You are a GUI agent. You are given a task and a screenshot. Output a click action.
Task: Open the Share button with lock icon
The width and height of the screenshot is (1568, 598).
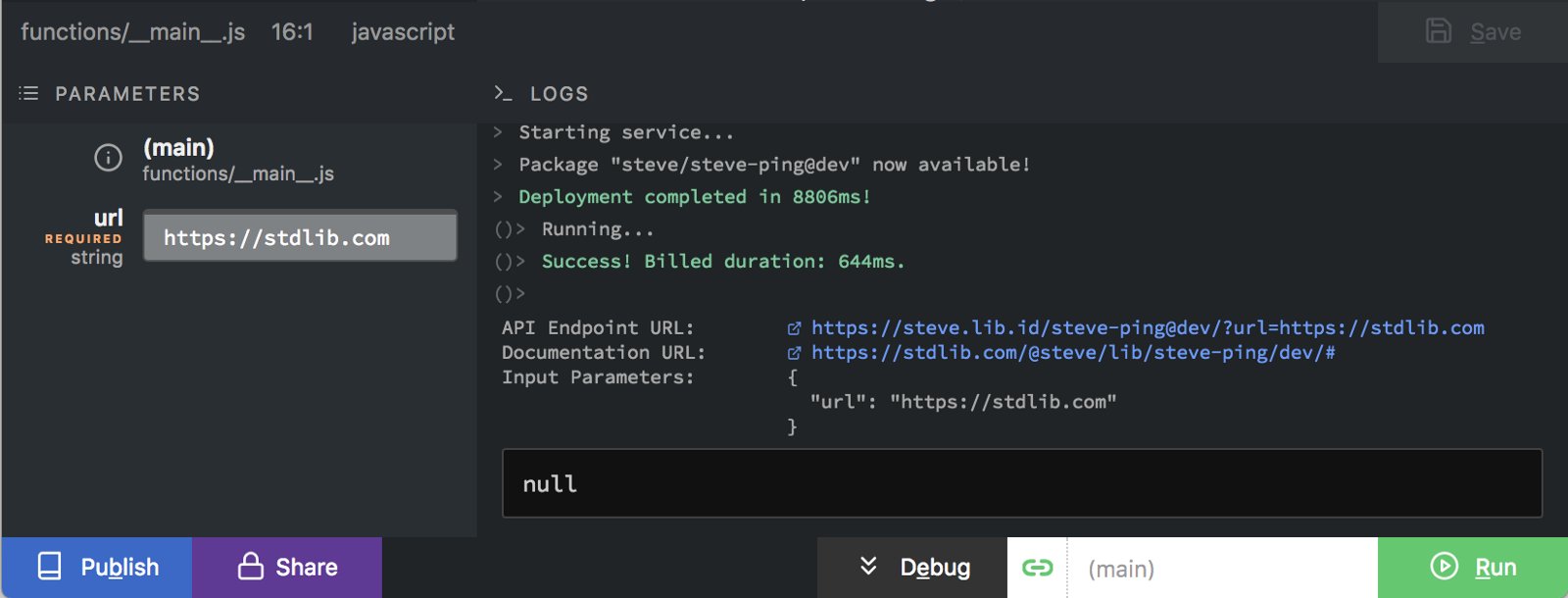[x=287, y=567]
